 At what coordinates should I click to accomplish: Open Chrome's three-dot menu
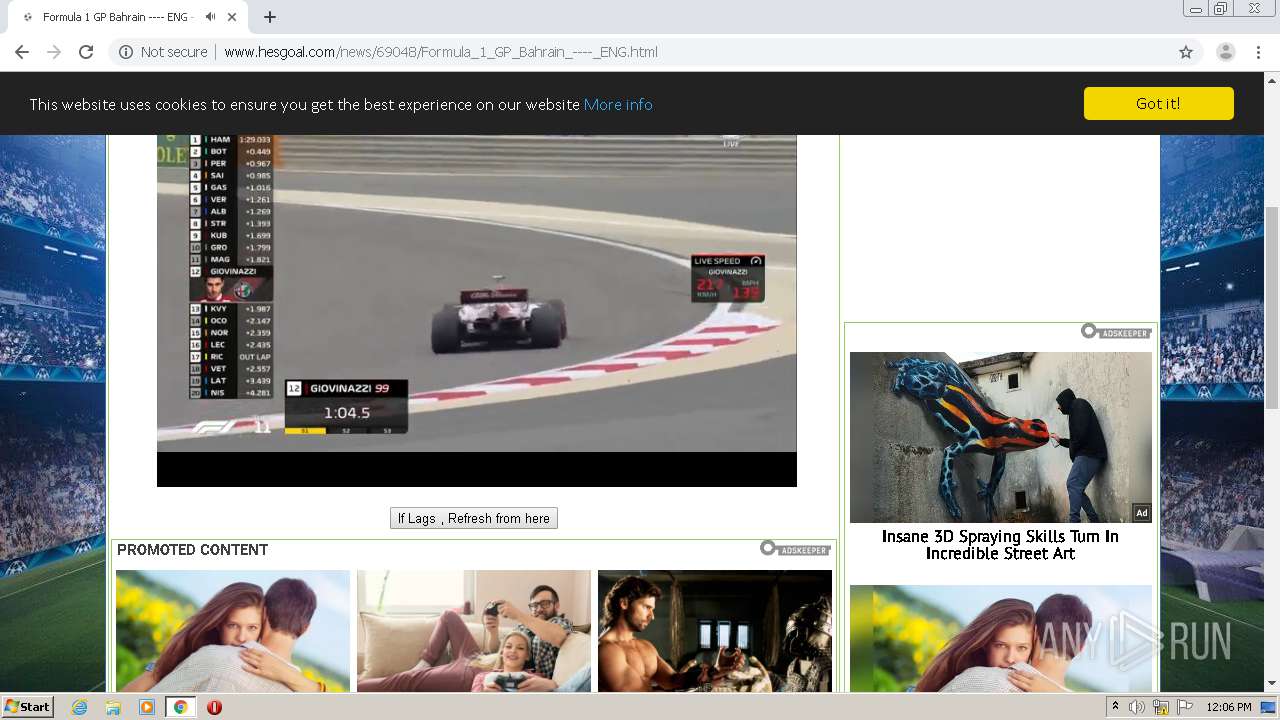coord(1258,52)
